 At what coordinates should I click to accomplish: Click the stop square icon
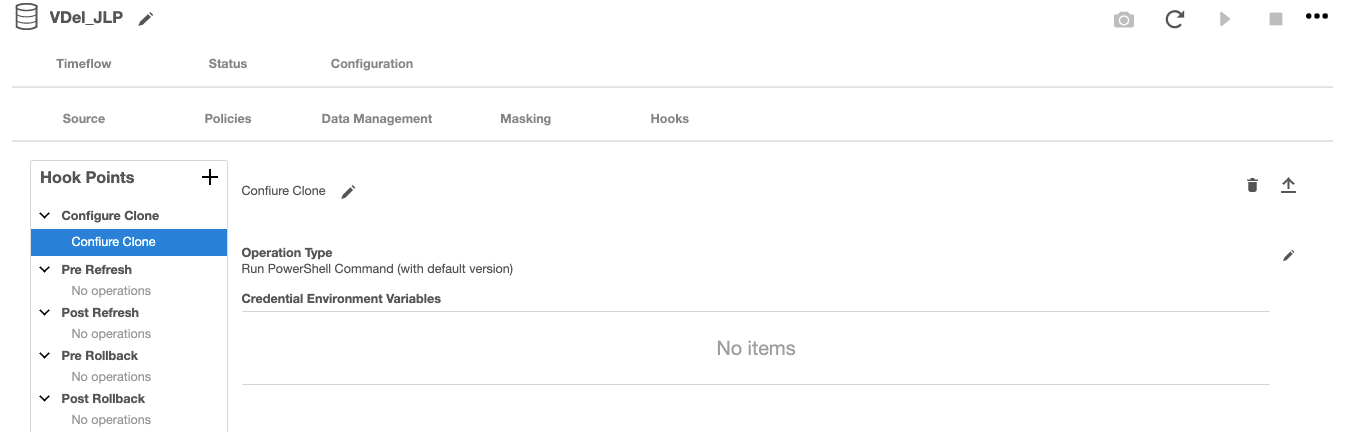[x=1276, y=19]
